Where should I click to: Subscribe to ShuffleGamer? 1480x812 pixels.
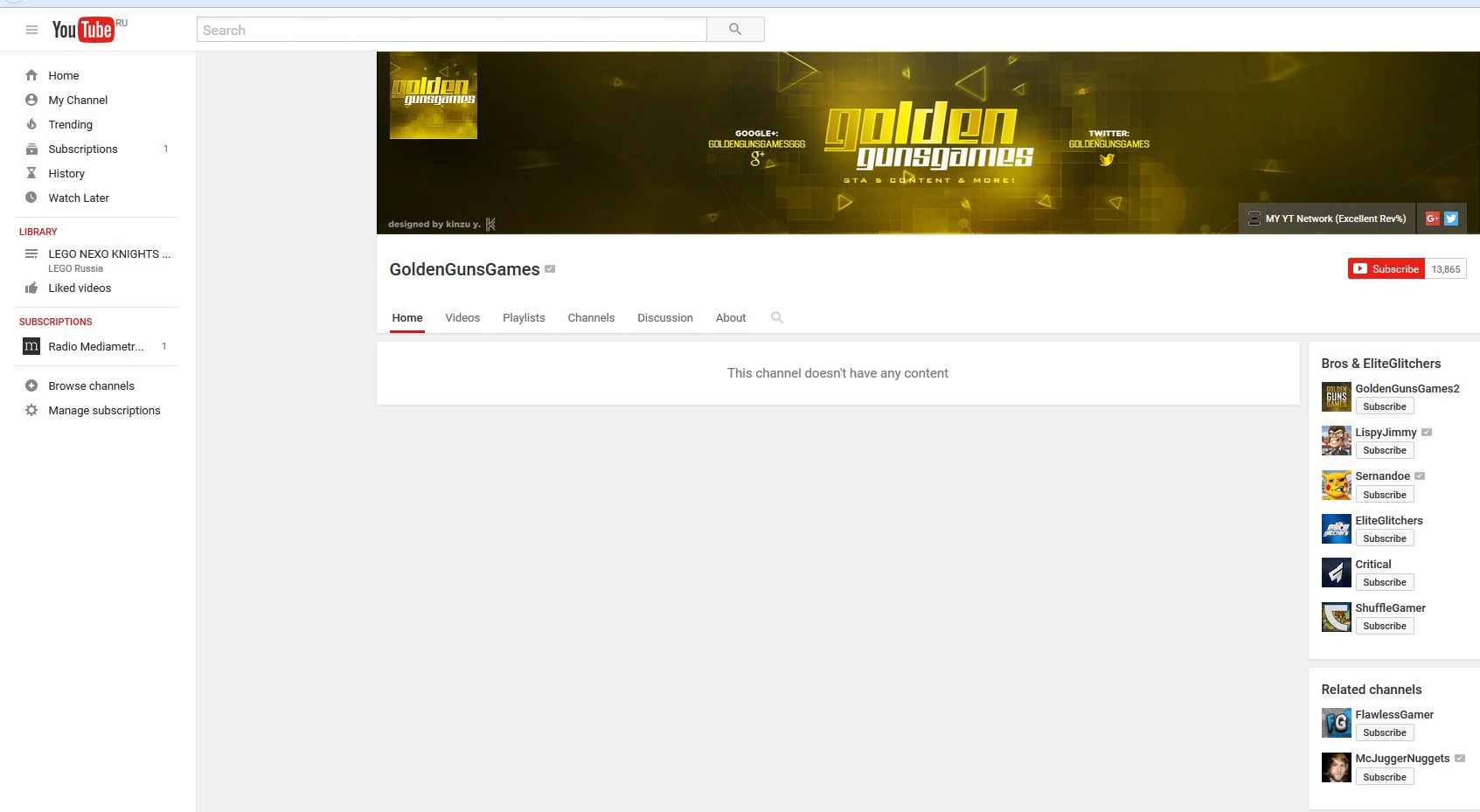pyautogui.click(x=1385, y=626)
